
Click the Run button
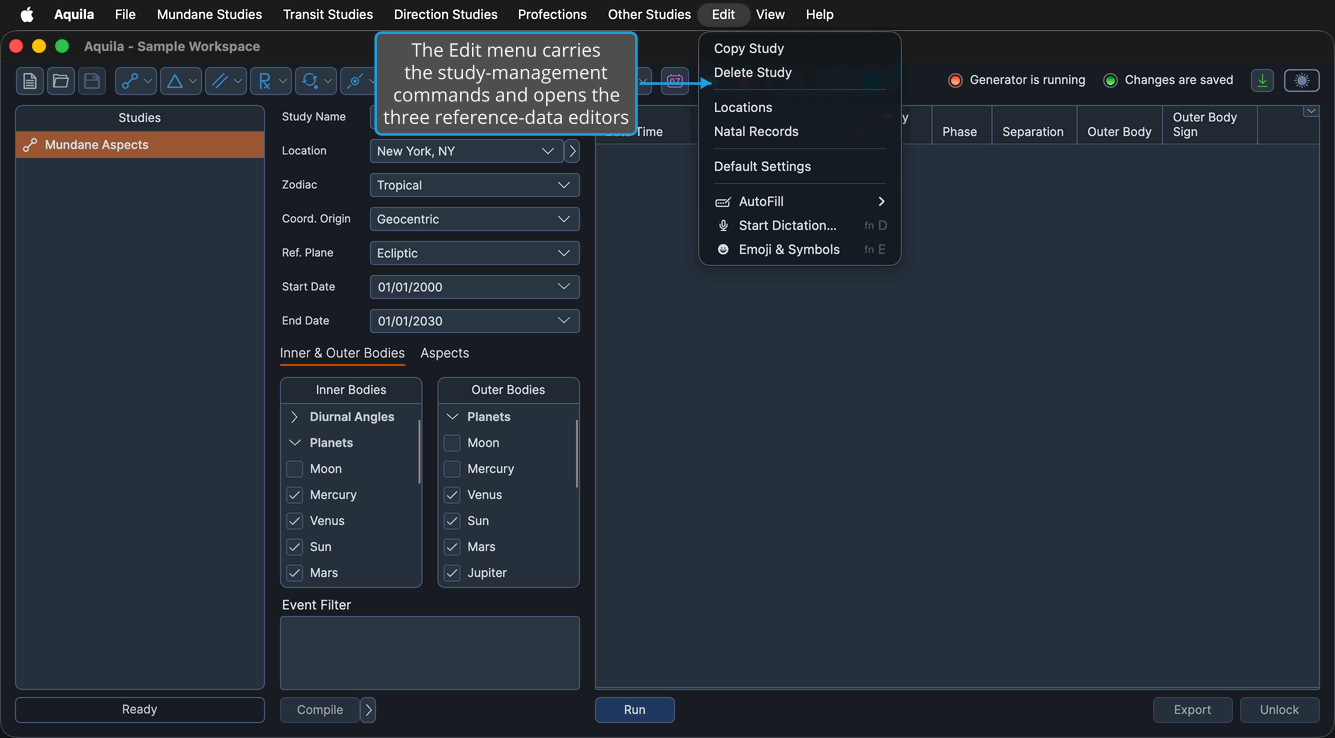pos(635,710)
